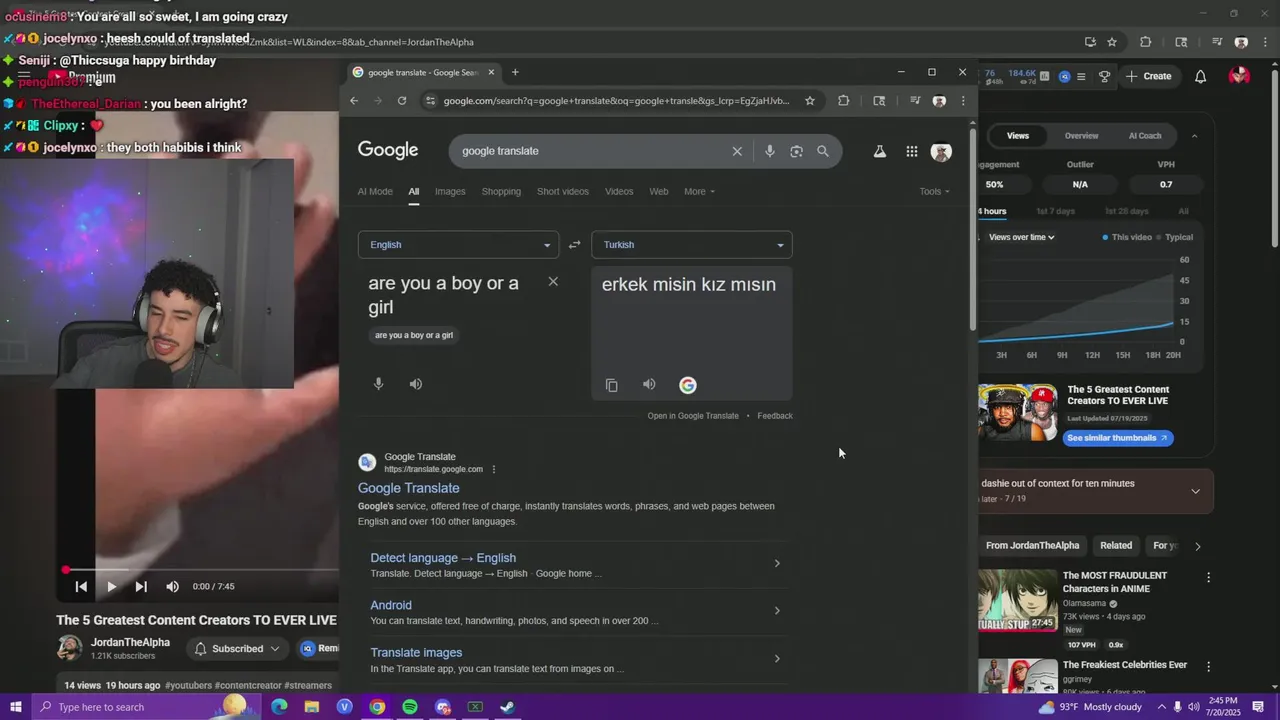The image size is (1280, 720).
Task: Skip to next video in player
Action: point(141,587)
